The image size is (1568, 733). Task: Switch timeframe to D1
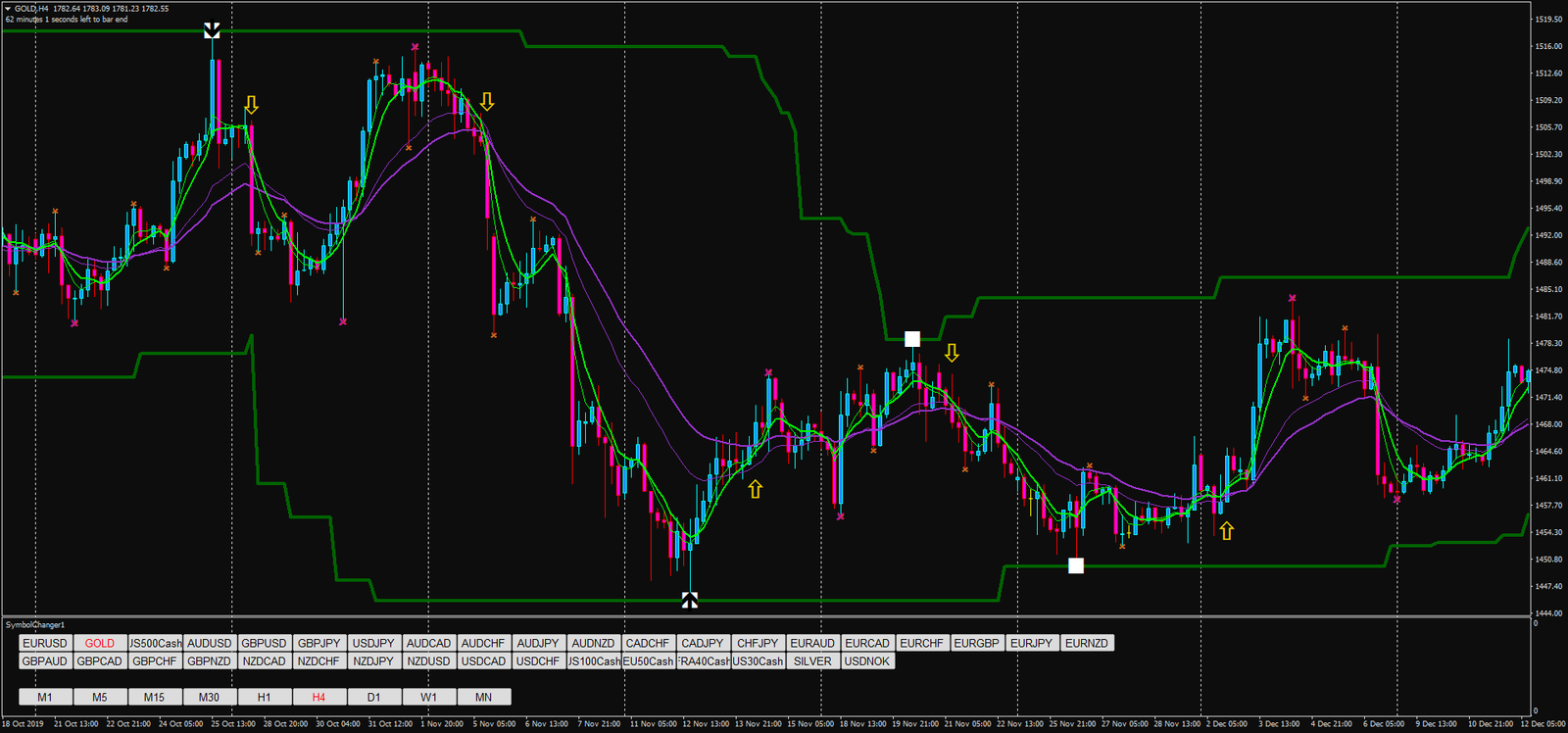click(373, 697)
